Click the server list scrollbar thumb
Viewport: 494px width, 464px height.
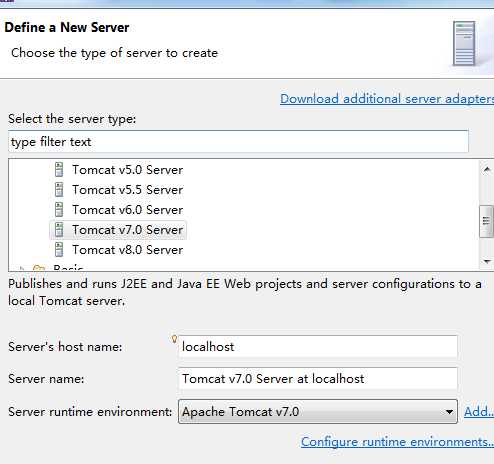coord(486,221)
